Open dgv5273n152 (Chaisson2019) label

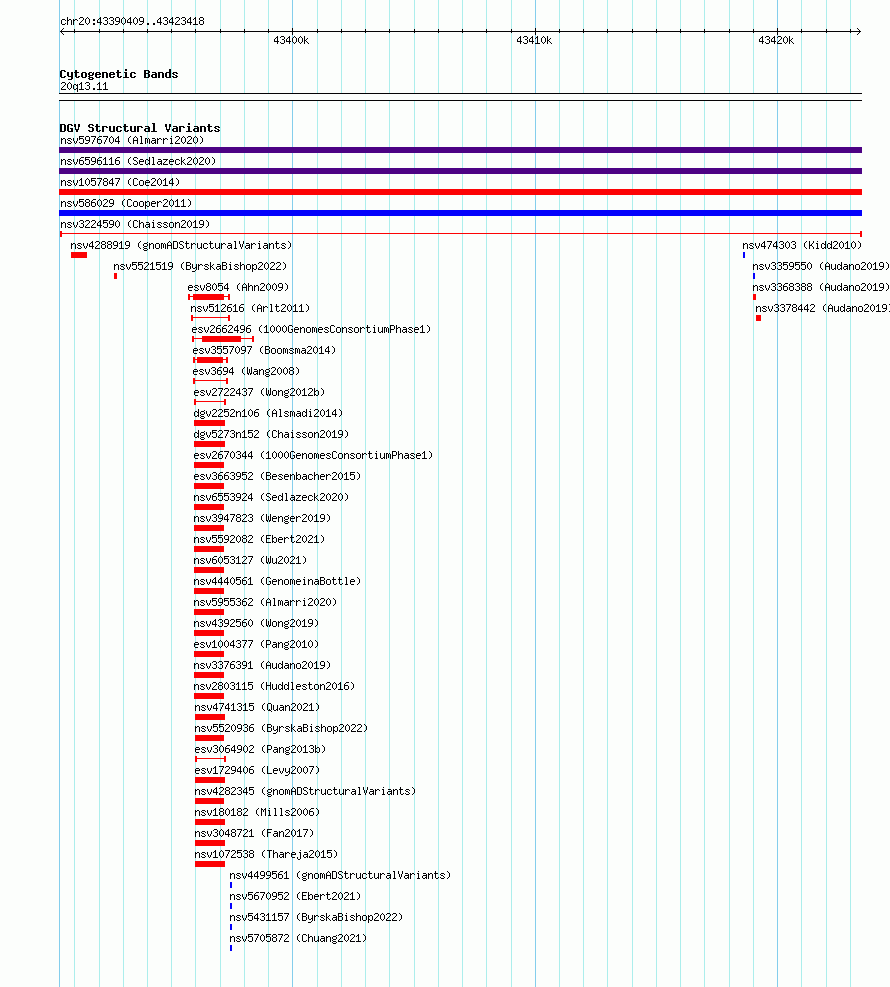click(271, 434)
